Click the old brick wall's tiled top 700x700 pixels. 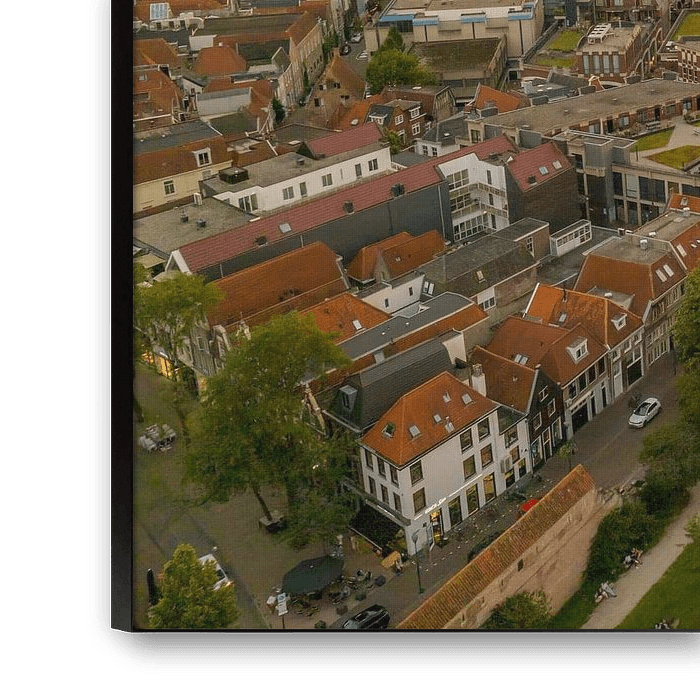500,550
